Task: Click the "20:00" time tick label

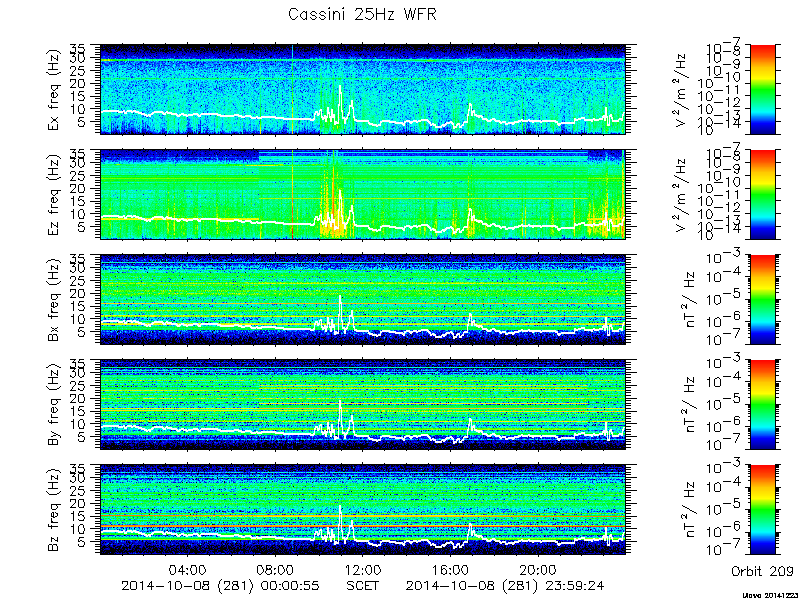Action: (x=537, y=569)
